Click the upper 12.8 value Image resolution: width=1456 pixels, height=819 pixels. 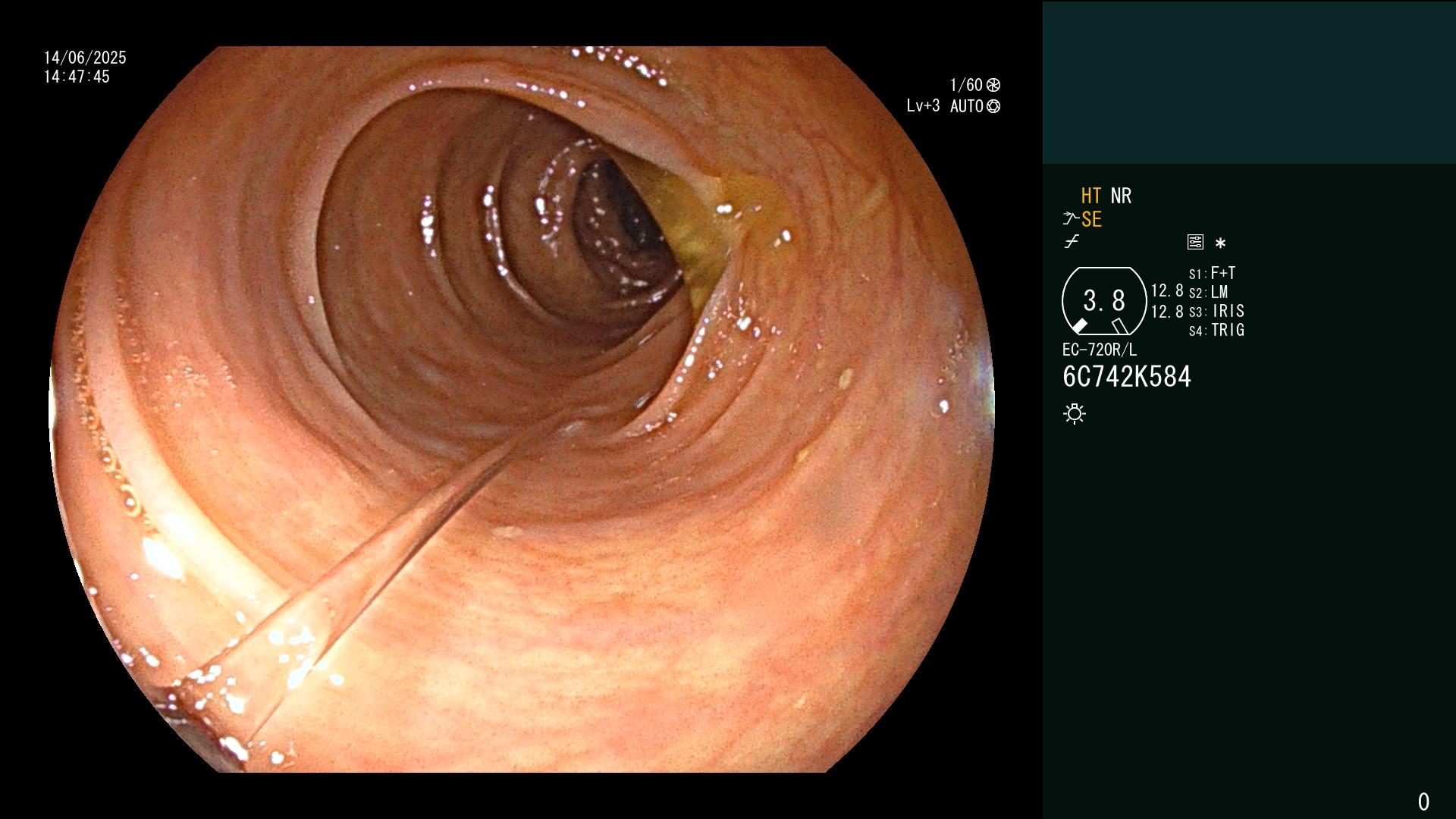click(x=1167, y=290)
